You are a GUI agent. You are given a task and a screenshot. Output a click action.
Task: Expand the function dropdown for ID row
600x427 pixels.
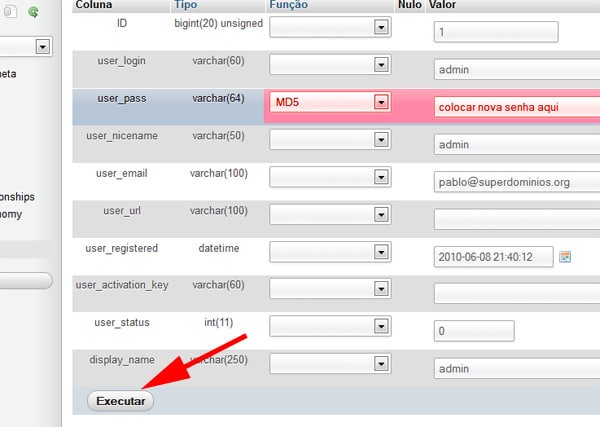click(380, 28)
